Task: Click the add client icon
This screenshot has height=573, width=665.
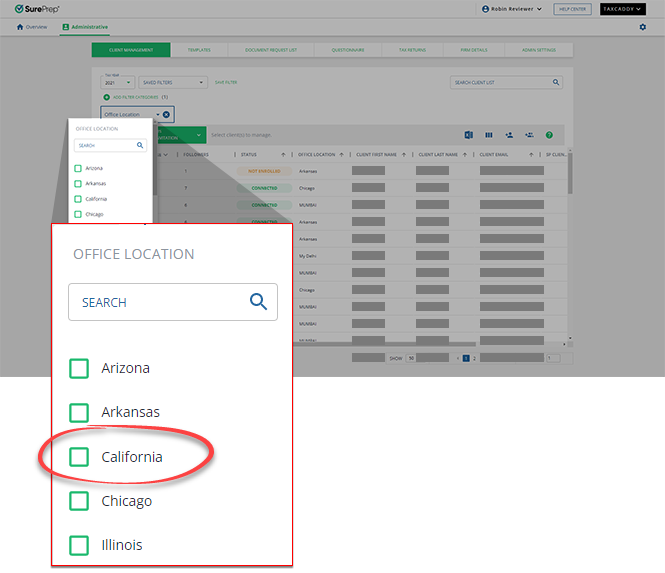Action: [x=509, y=135]
